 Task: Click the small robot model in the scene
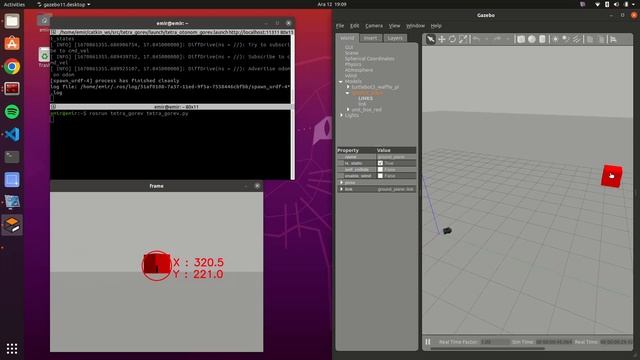(x=447, y=231)
